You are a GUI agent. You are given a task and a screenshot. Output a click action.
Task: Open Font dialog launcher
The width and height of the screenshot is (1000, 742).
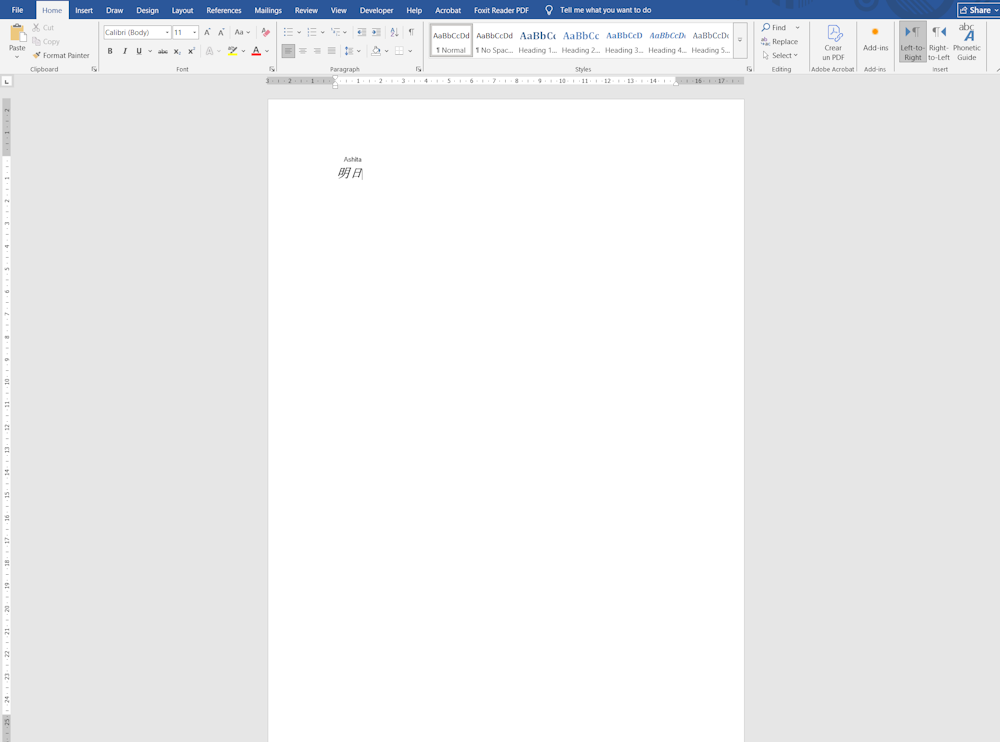coord(272,69)
